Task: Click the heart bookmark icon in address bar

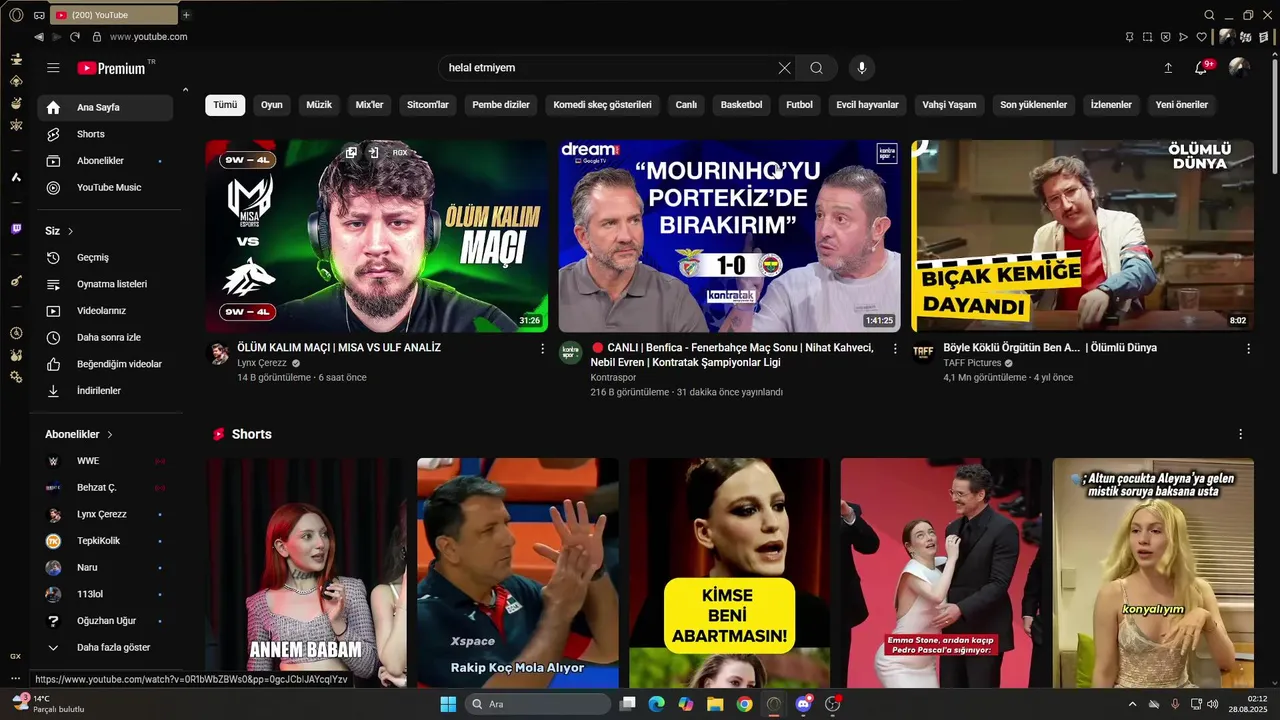Action: point(1201,37)
